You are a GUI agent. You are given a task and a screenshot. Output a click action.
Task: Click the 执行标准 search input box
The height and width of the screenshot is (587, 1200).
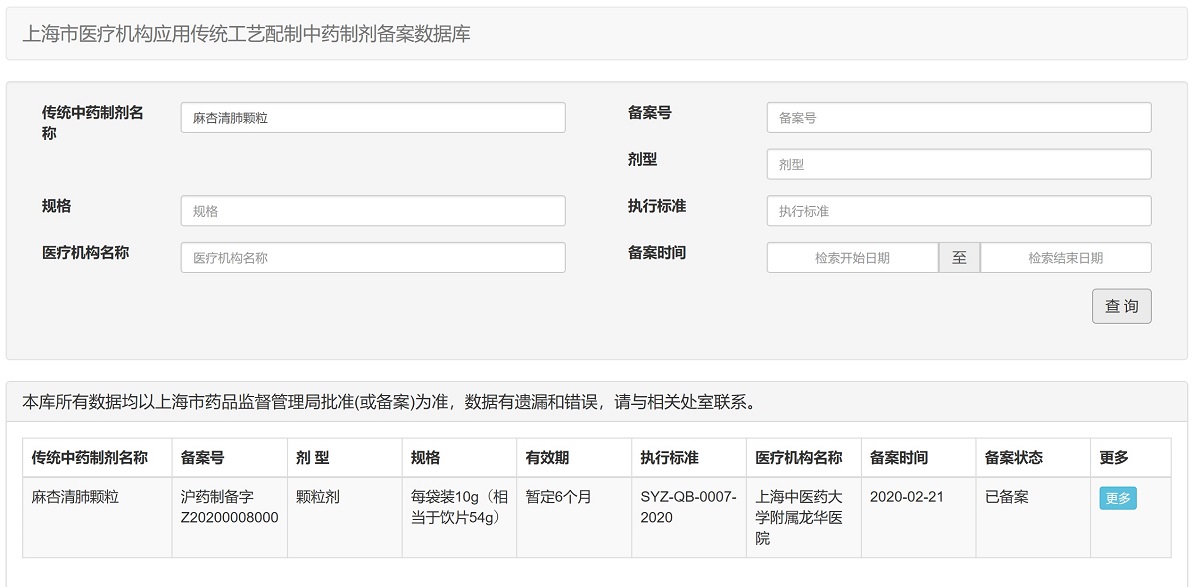click(958, 211)
